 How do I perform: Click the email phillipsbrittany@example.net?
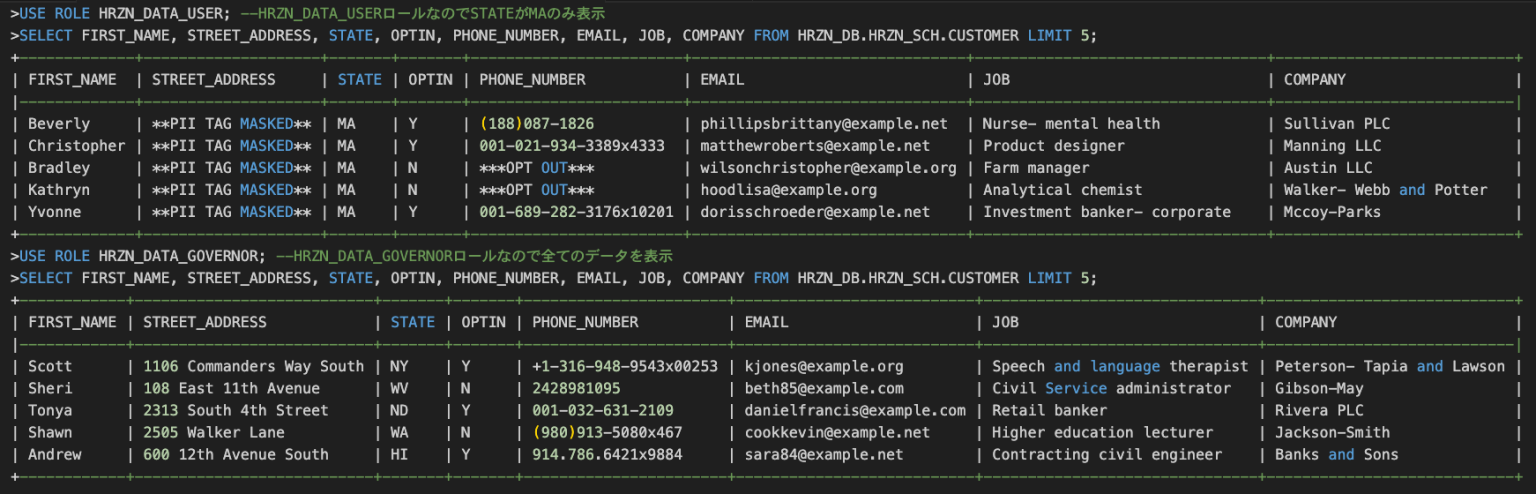823,124
